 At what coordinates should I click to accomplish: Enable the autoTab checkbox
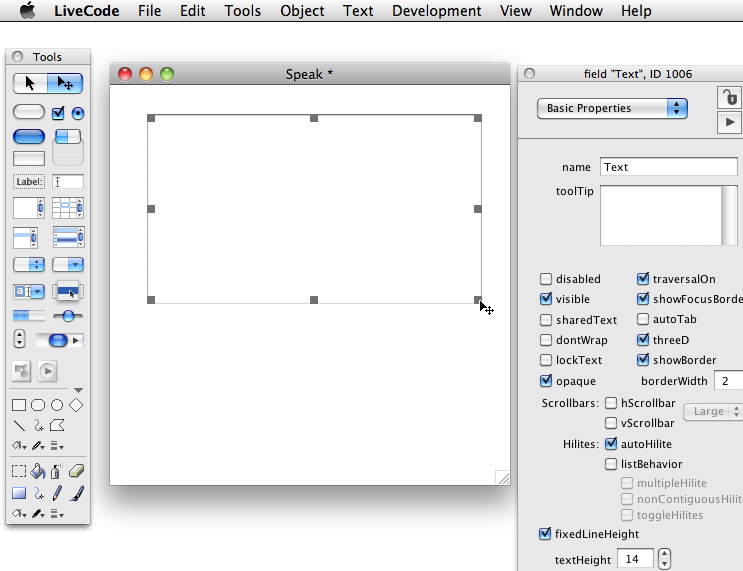[643, 319]
